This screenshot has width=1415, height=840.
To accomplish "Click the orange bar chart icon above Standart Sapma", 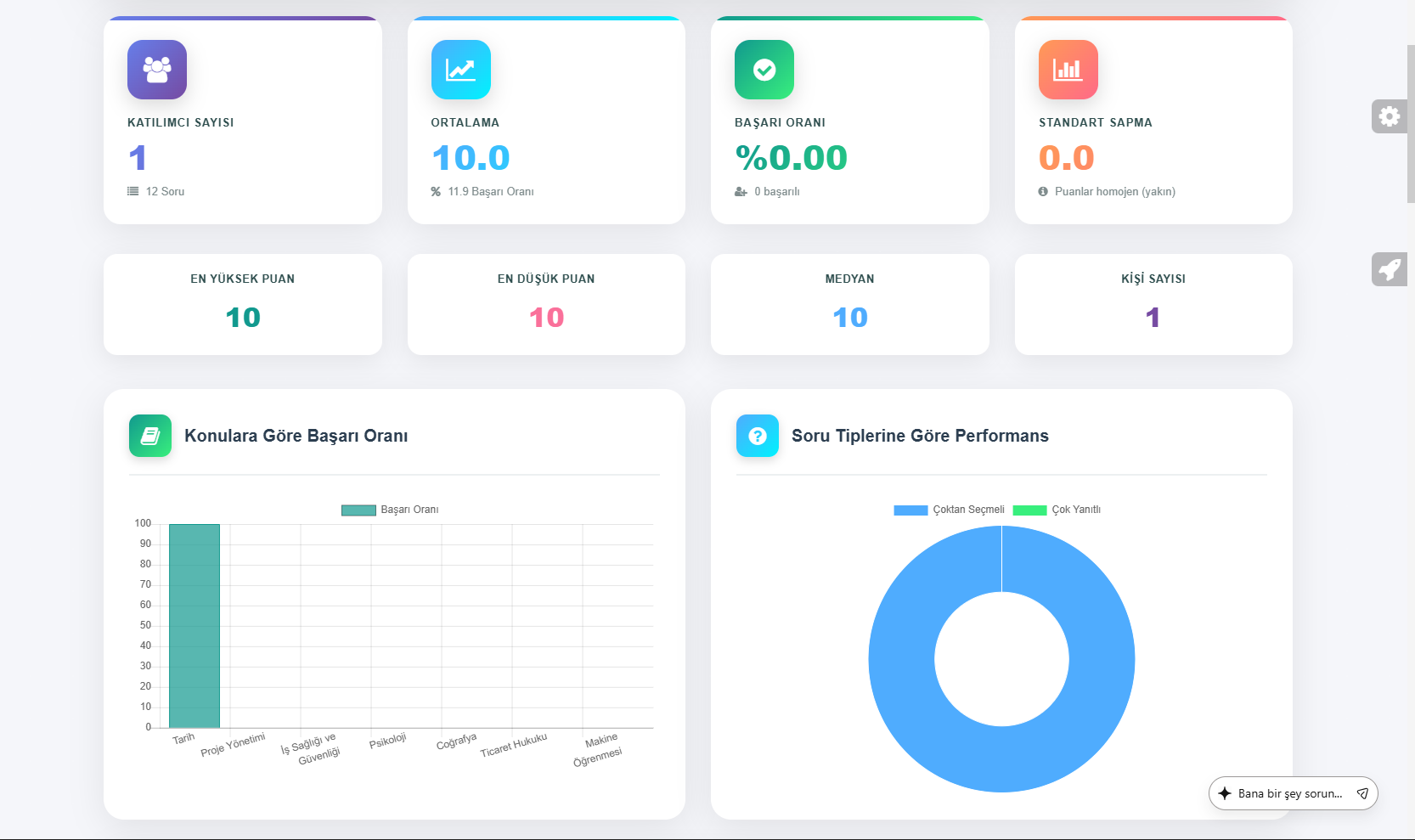I will click(1068, 70).
